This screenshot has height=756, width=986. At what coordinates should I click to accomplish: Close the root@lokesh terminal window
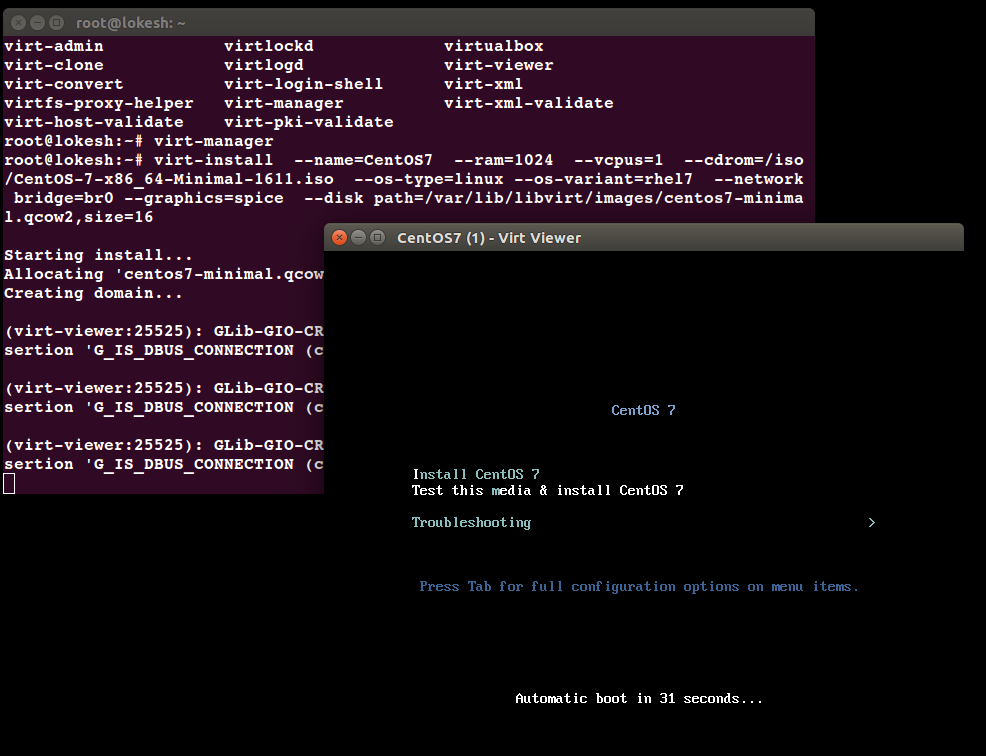(19, 23)
